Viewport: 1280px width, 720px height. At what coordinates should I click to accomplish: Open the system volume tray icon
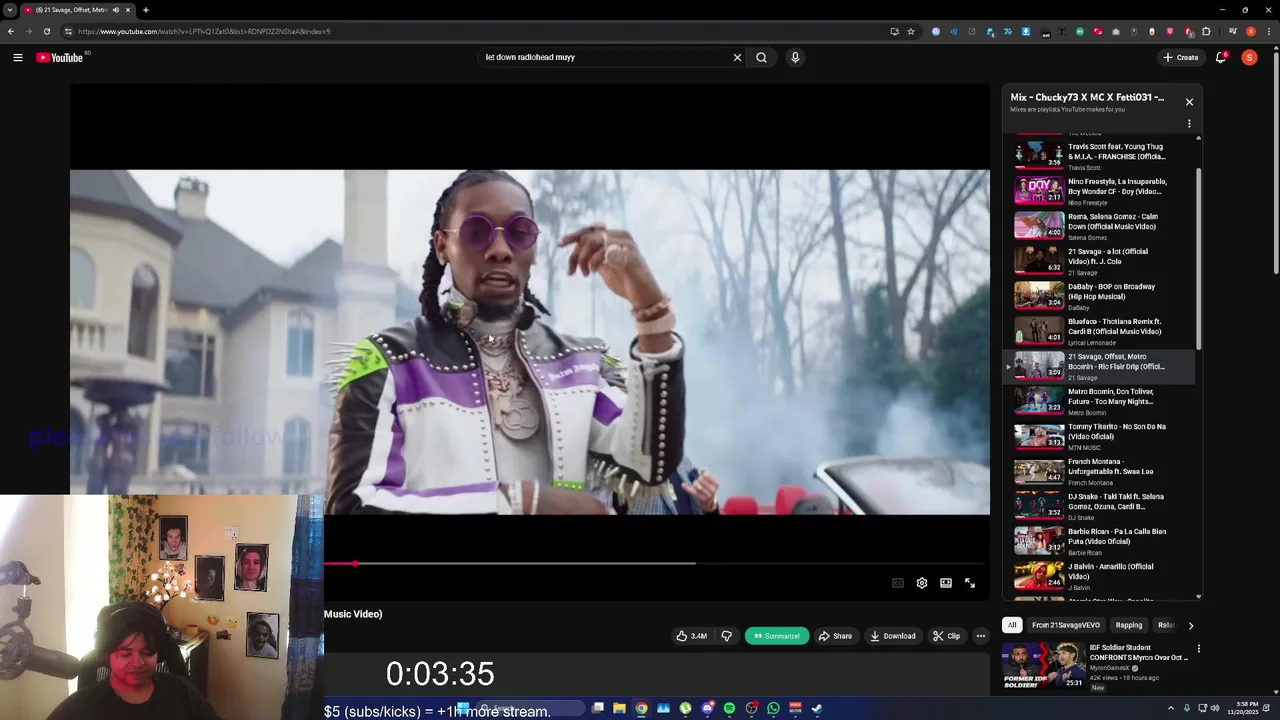coord(1215,708)
